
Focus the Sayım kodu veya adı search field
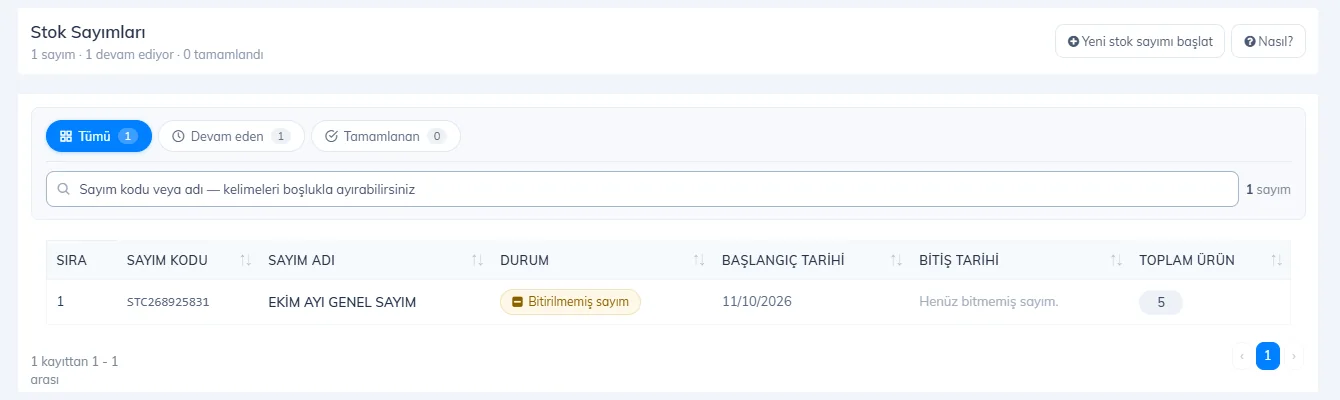pyautogui.click(x=642, y=189)
